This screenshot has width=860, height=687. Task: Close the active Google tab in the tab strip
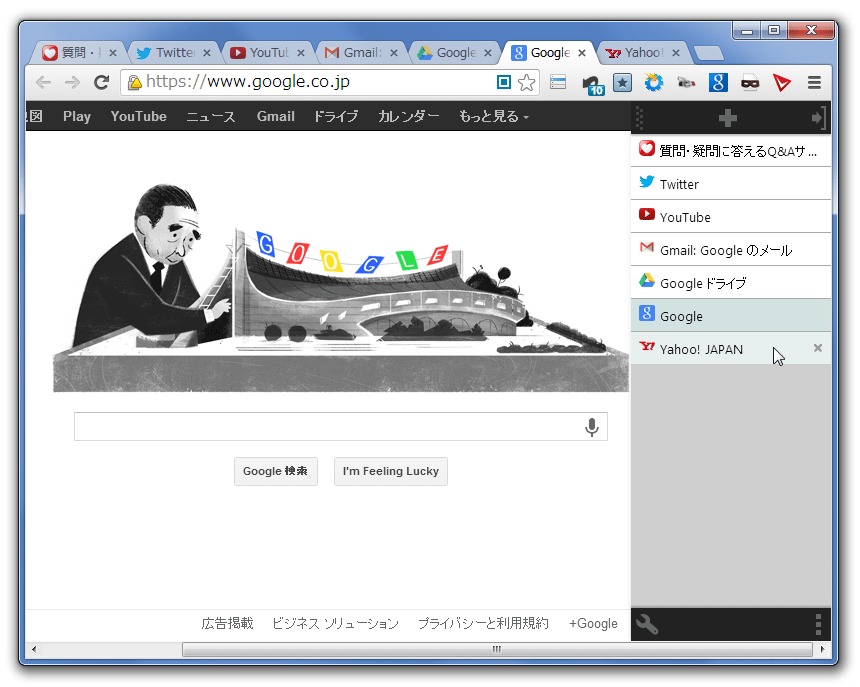tap(582, 53)
